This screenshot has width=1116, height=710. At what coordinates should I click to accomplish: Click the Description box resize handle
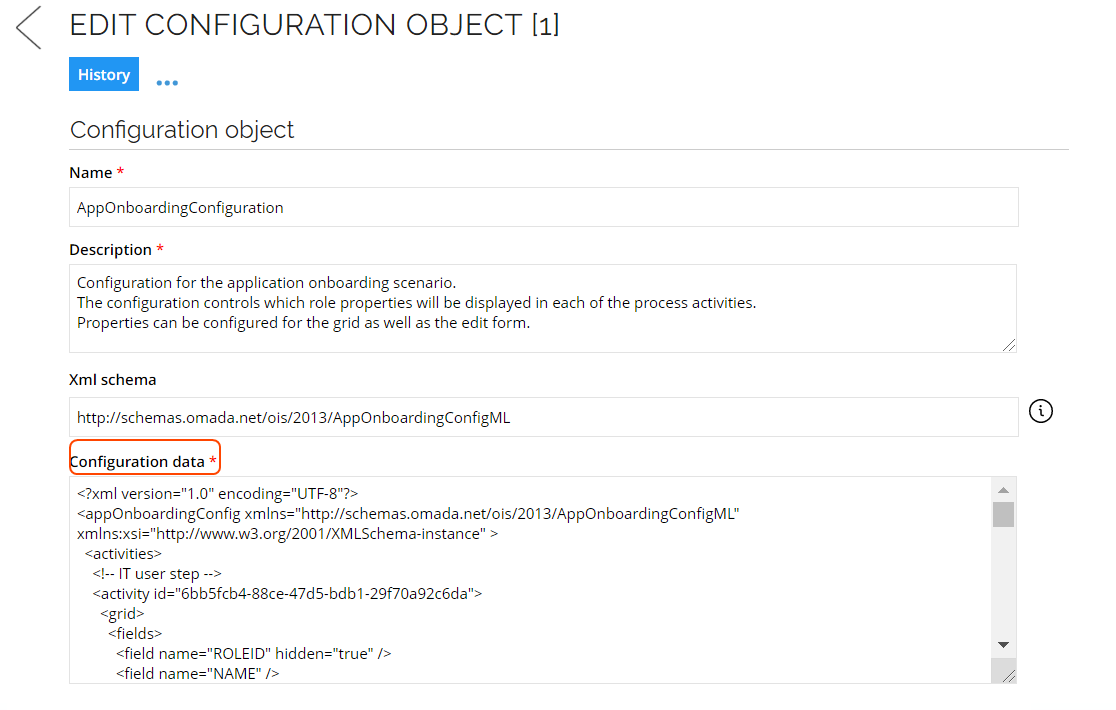point(1009,345)
